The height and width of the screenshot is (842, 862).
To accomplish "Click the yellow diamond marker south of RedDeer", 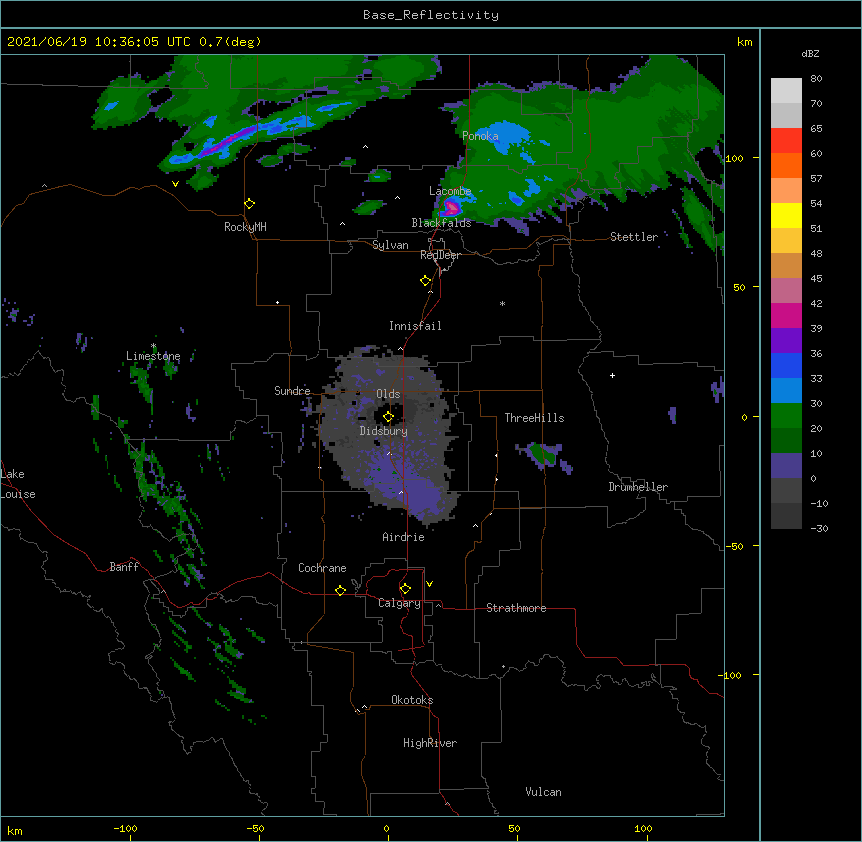I will click(426, 281).
